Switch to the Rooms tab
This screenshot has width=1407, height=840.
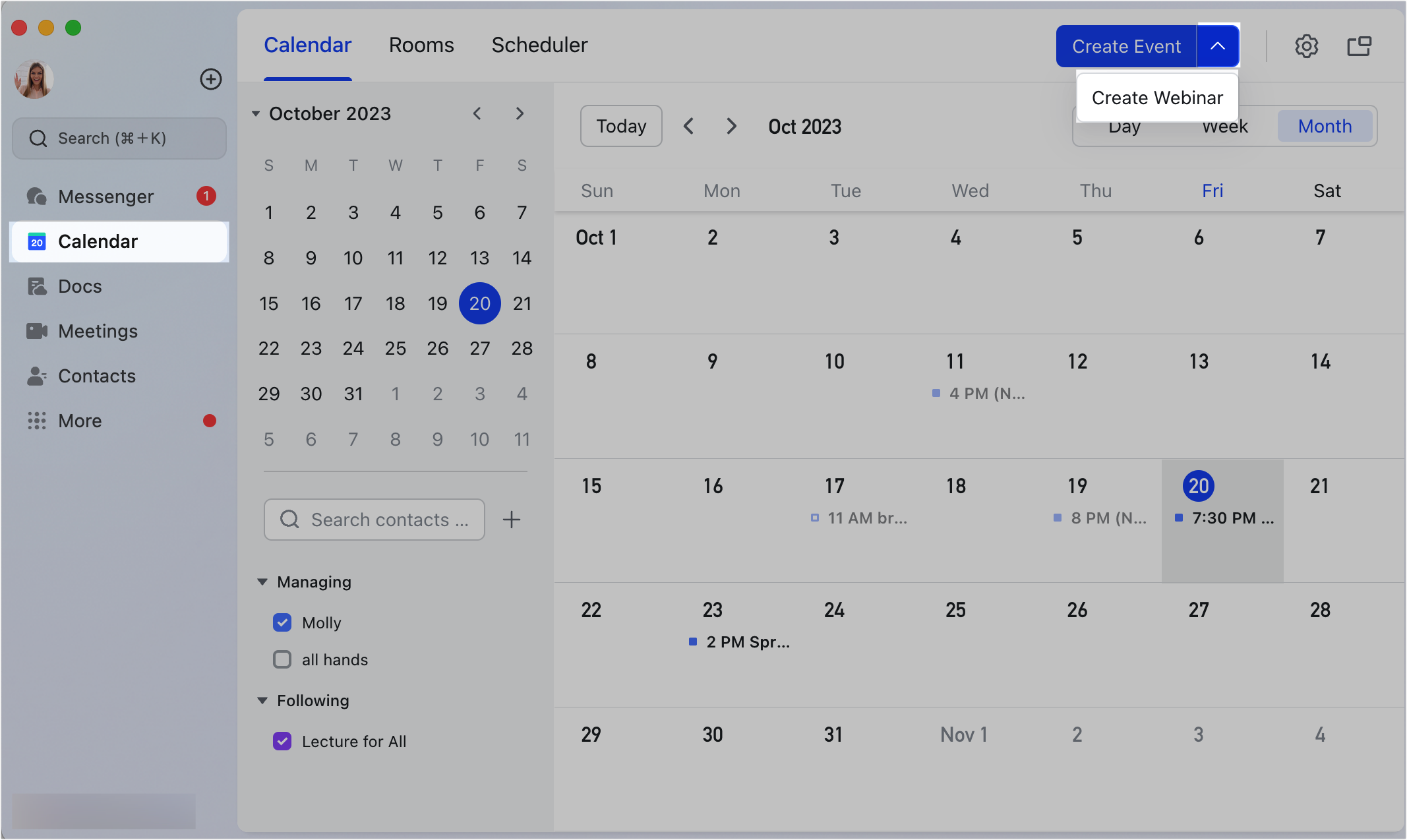(x=421, y=45)
